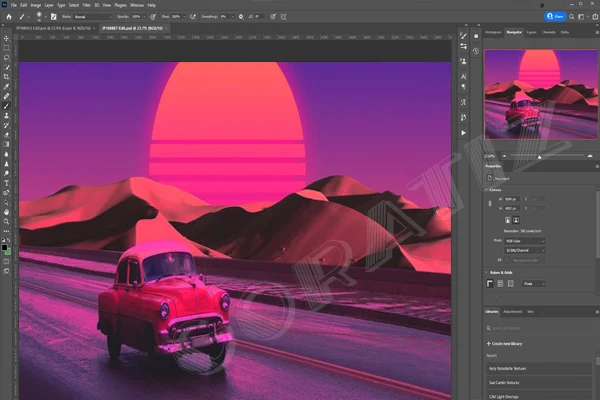This screenshot has height=400, width=600.
Task: Click the navigator zoom in mountain icon
Action: point(590,156)
